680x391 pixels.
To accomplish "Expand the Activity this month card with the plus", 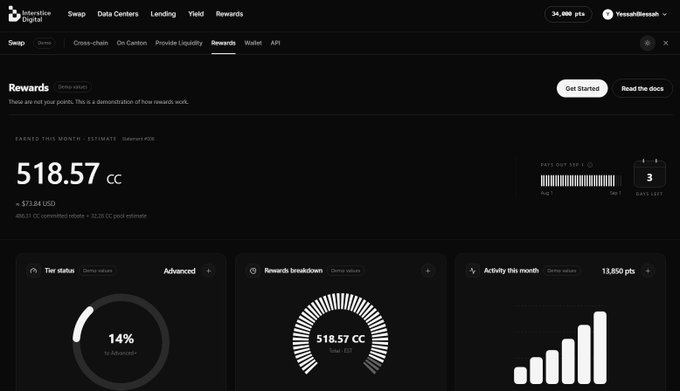I will [x=648, y=271].
